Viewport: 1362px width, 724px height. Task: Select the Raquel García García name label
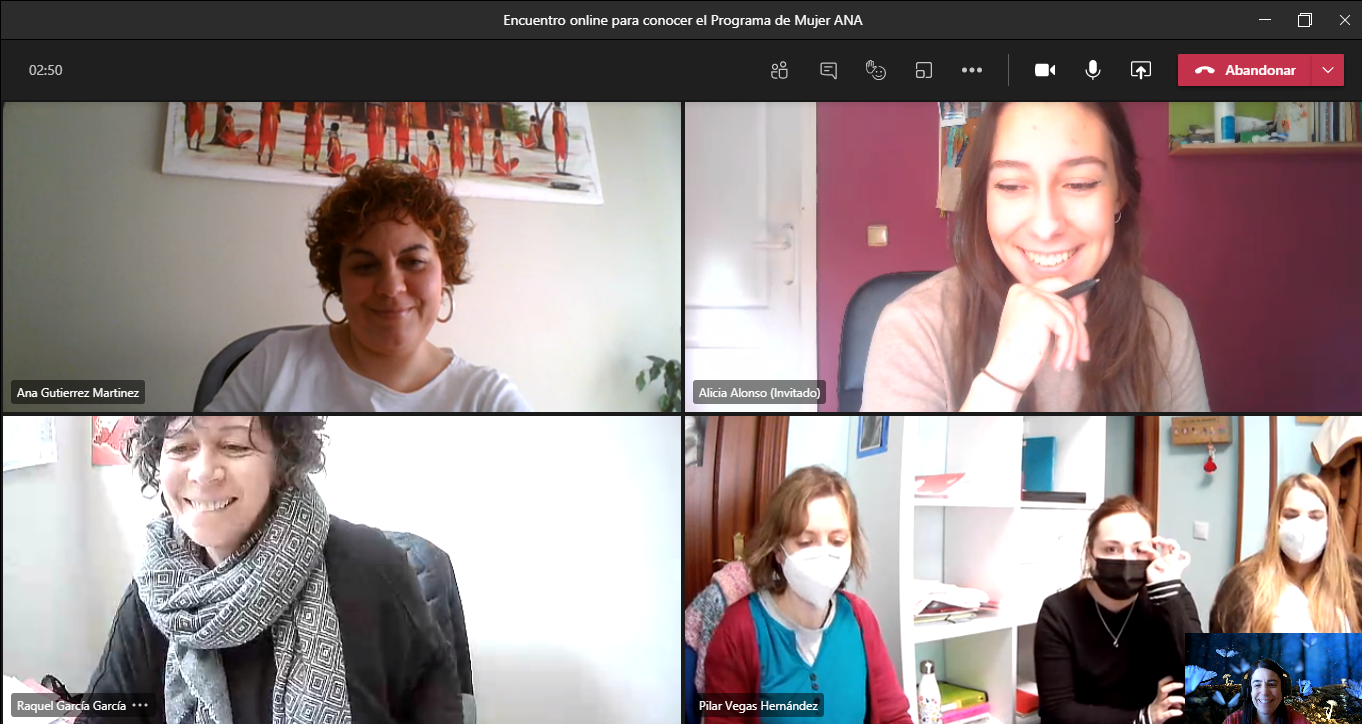point(72,705)
